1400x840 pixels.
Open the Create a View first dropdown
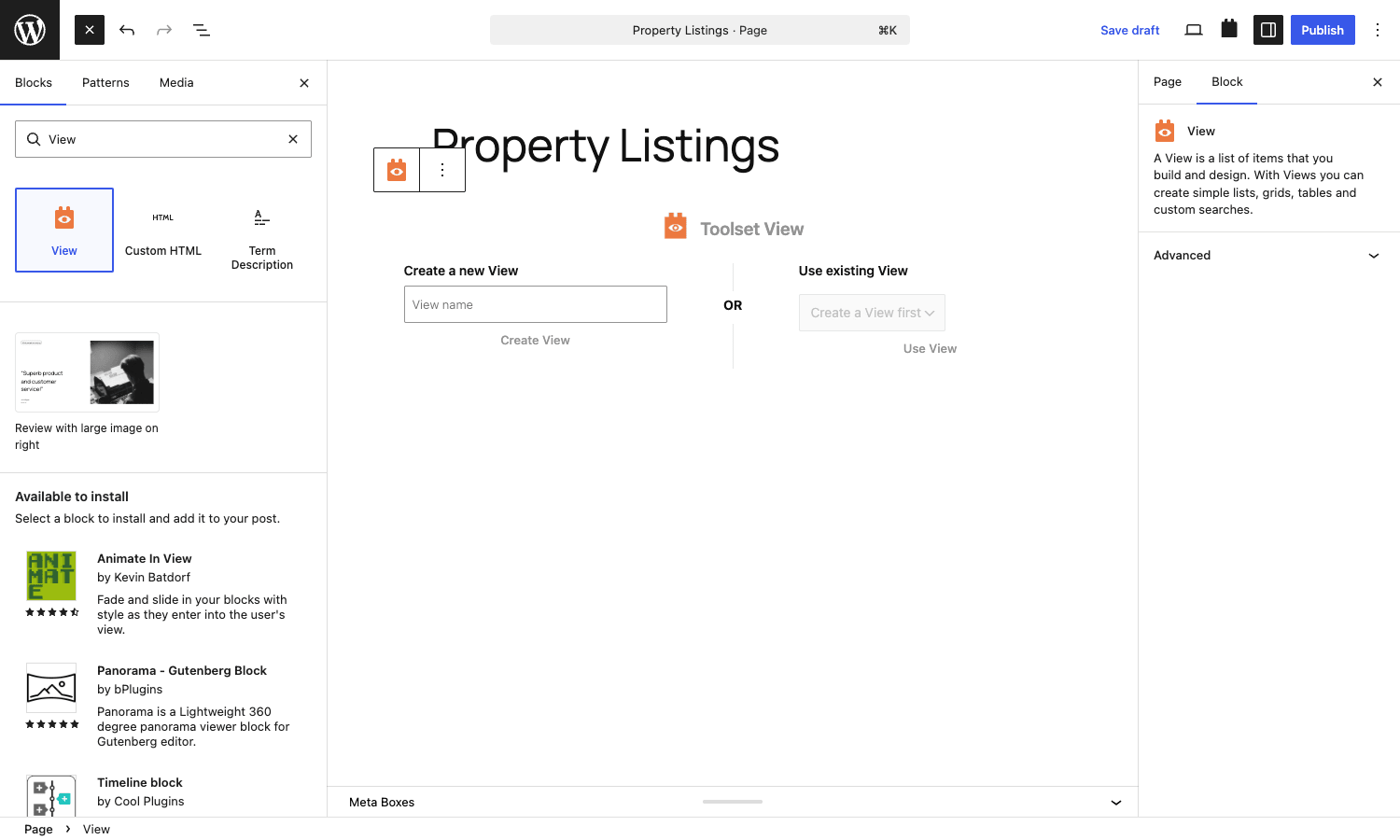(x=872, y=313)
